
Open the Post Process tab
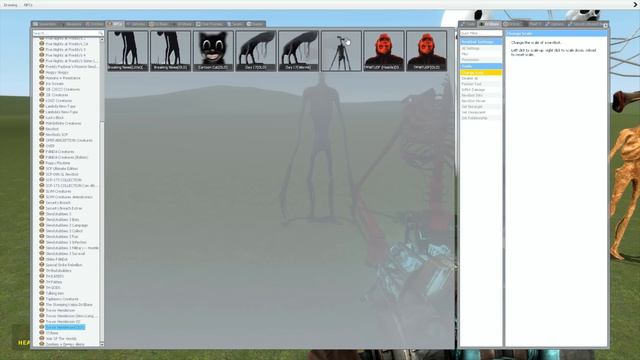[x=209, y=24]
